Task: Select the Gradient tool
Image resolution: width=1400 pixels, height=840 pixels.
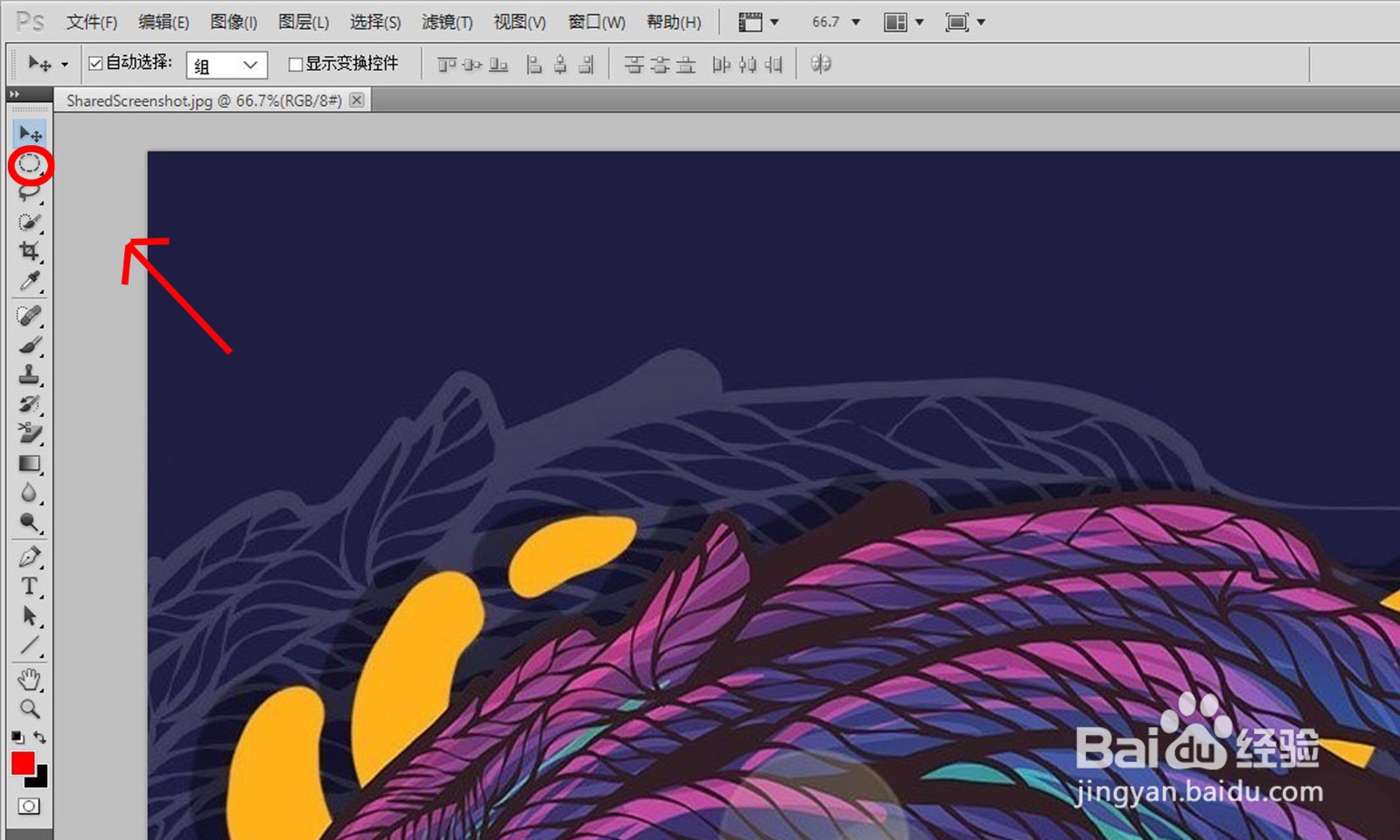Action: point(30,464)
